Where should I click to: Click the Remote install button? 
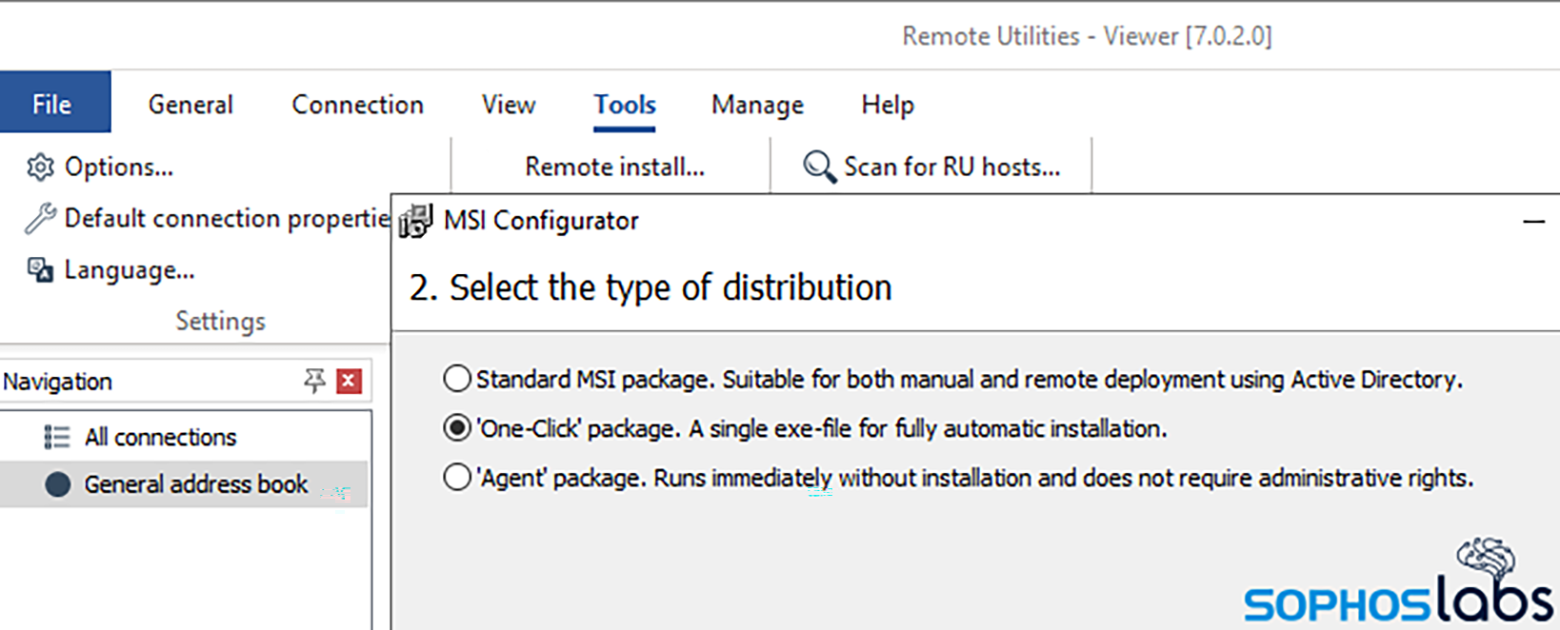point(615,167)
